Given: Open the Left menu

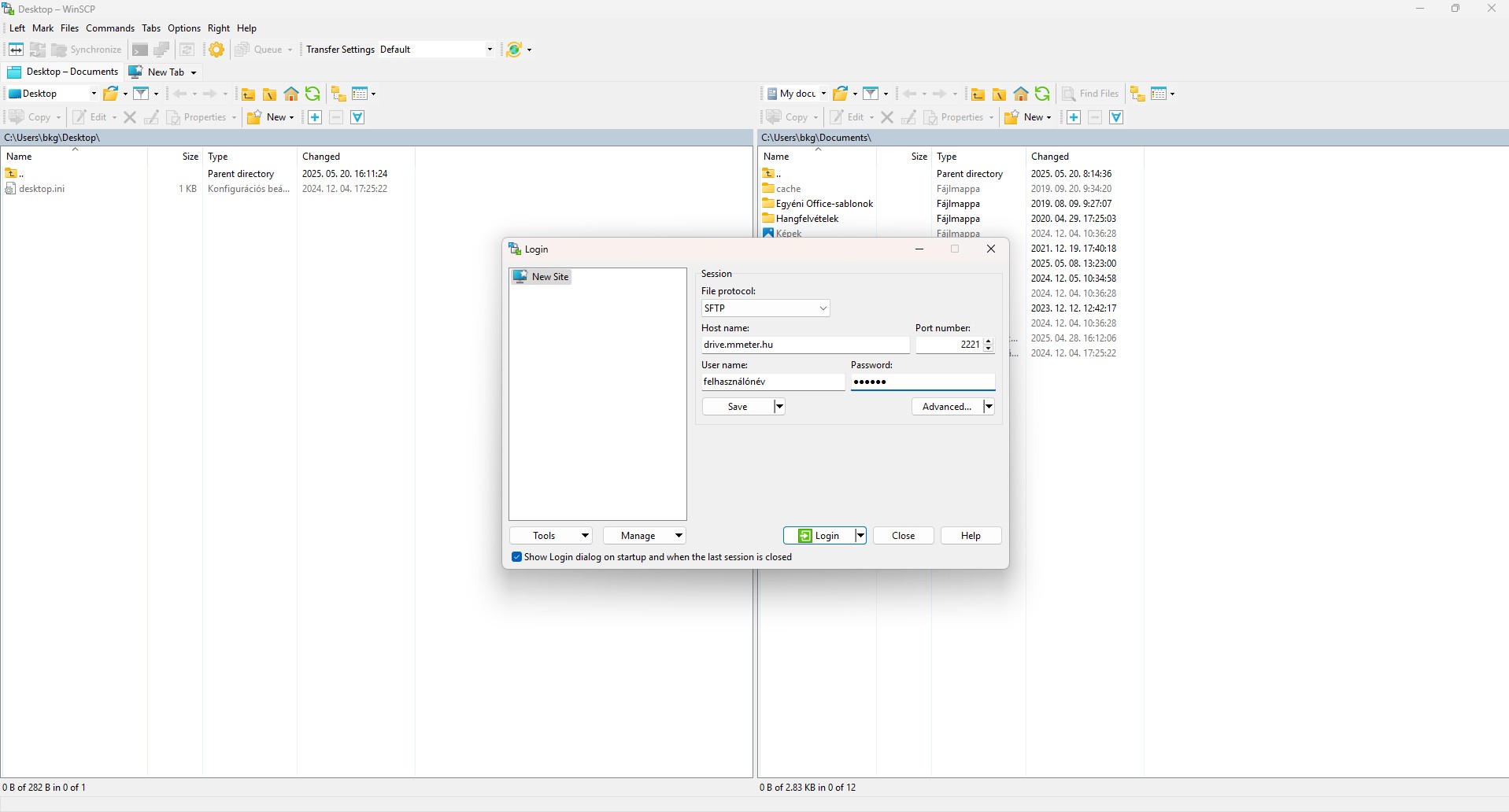Looking at the screenshot, I should tap(17, 28).
